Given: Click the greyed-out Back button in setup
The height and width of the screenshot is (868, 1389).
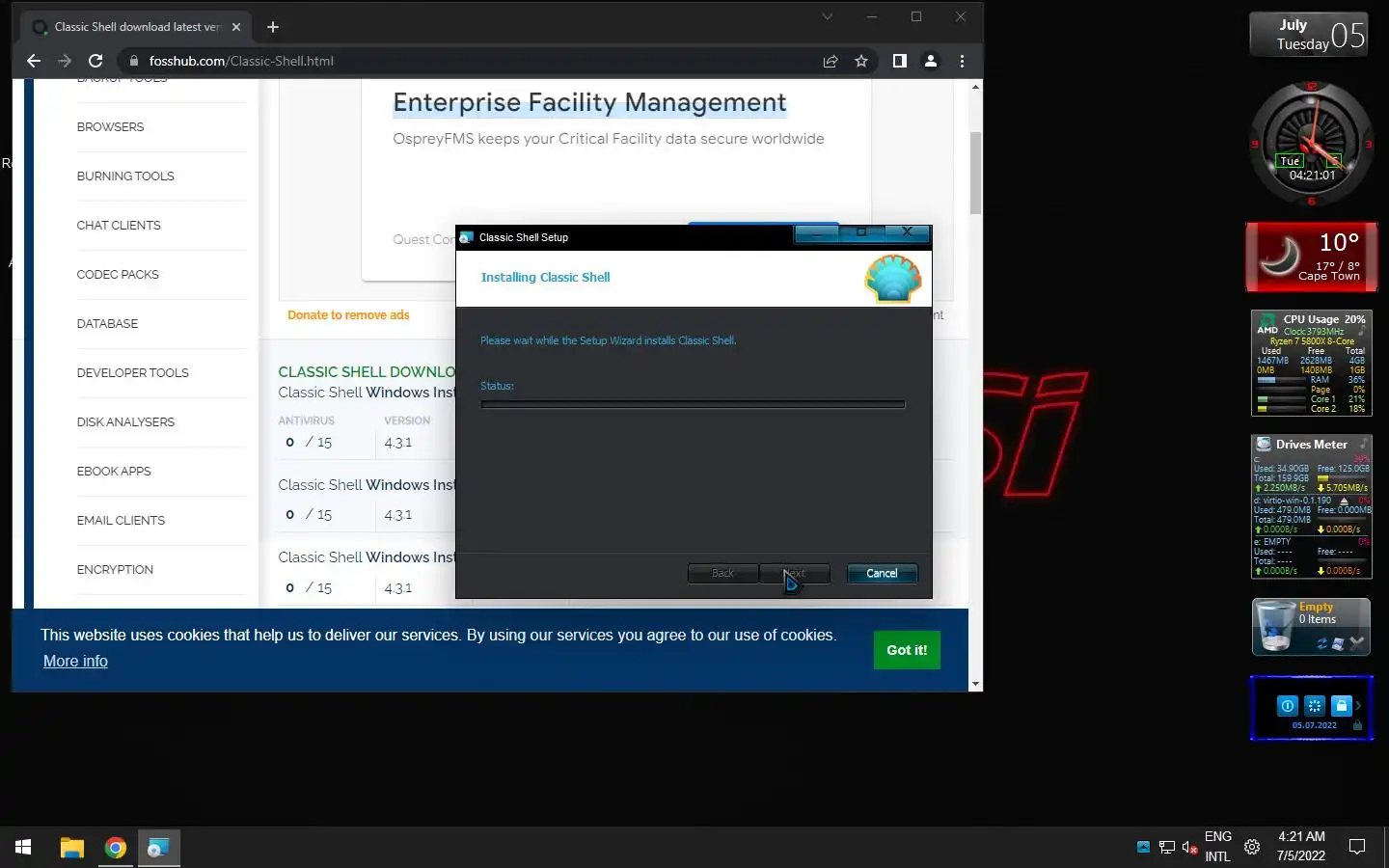Looking at the screenshot, I should point(722,573).
